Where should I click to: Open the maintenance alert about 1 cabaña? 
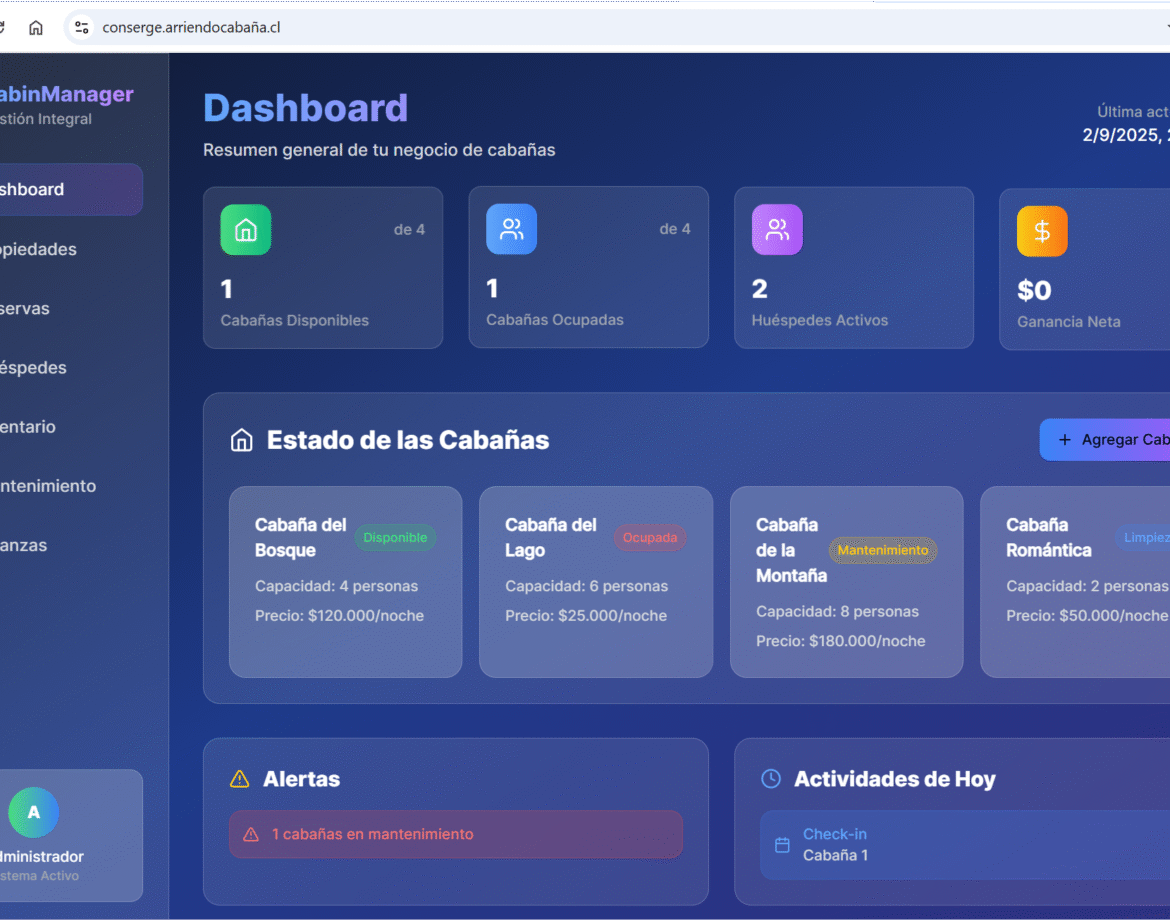click(456, 834)
